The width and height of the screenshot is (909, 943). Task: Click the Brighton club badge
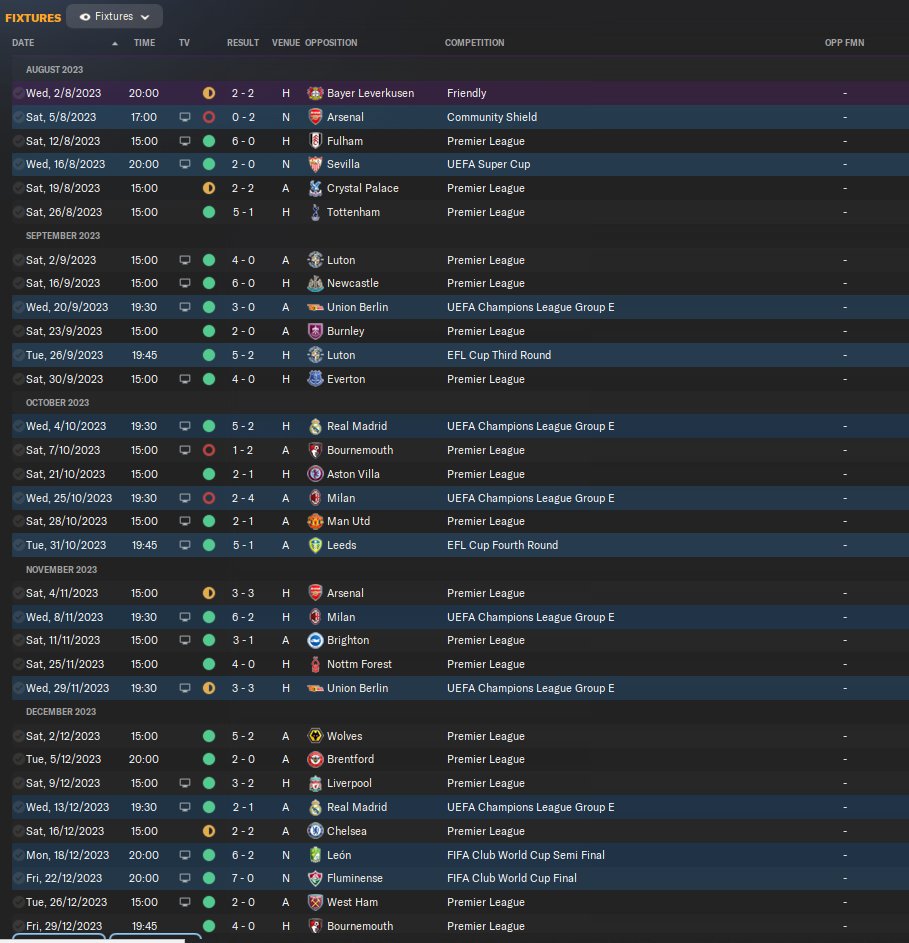315,640
